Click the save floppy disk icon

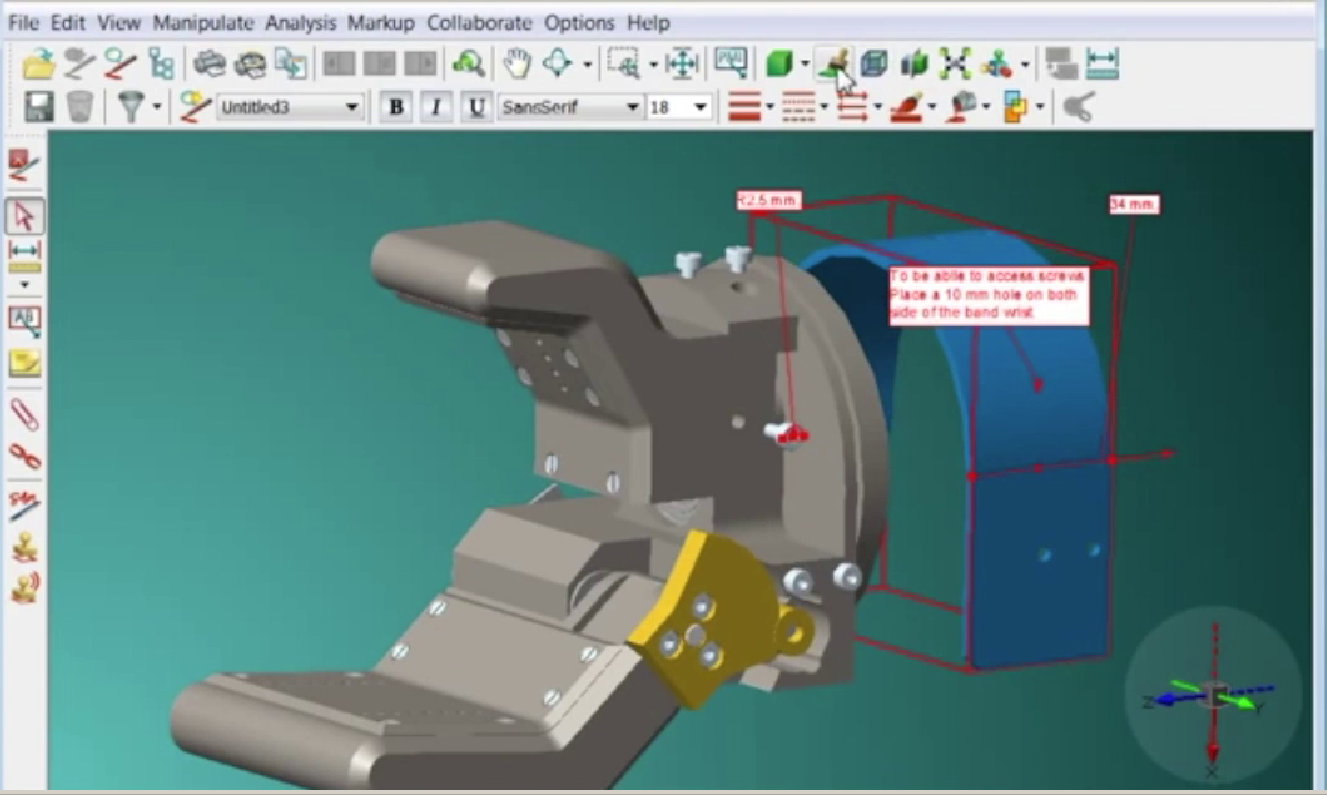(38, 106)
